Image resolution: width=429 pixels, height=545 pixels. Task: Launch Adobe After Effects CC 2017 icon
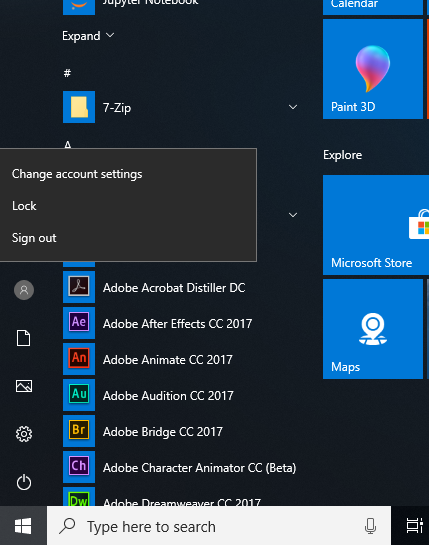pyautogui.click(x=79, y=323)
